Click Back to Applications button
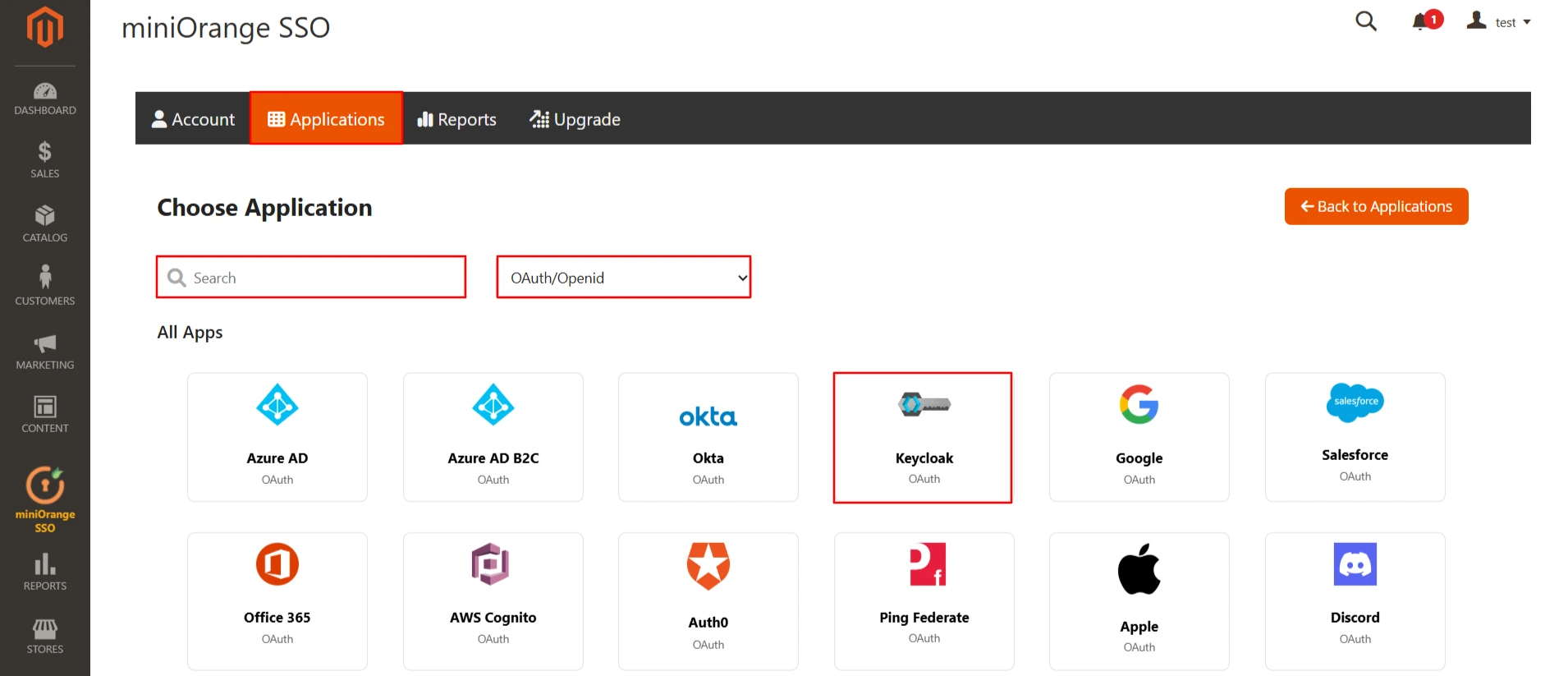Image resolution: width=1568 pixels, height=676 pixels. pyautogui.click(x=1377, y=206)
